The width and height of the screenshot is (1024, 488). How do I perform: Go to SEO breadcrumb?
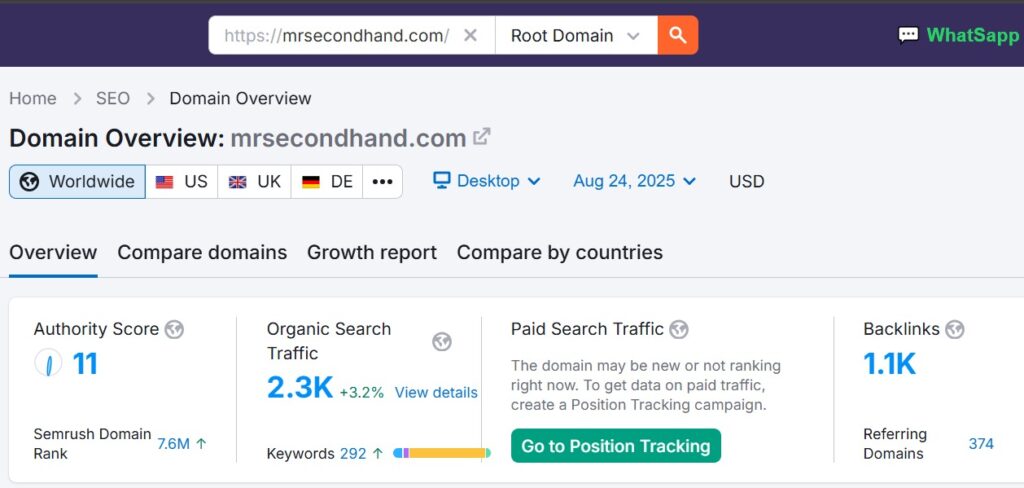pos(113,99)
